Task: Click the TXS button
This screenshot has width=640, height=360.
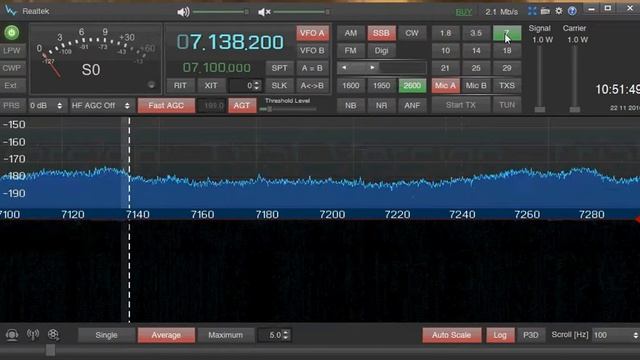Action: pos(507,85)
